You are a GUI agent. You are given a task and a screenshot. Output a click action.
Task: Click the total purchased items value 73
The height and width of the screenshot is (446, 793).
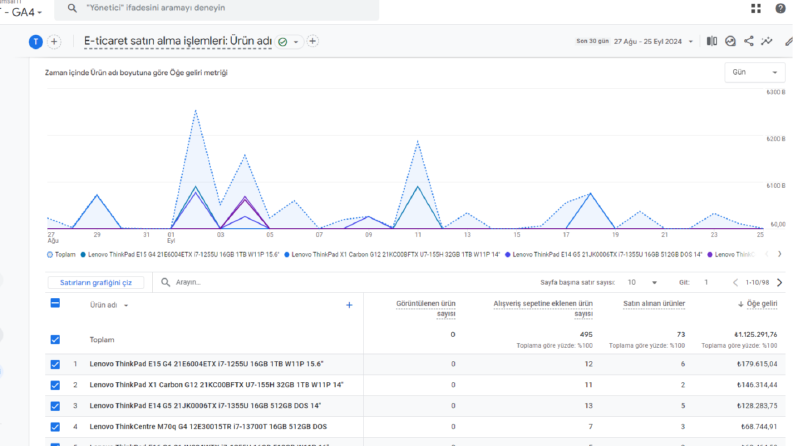point(681,334)
